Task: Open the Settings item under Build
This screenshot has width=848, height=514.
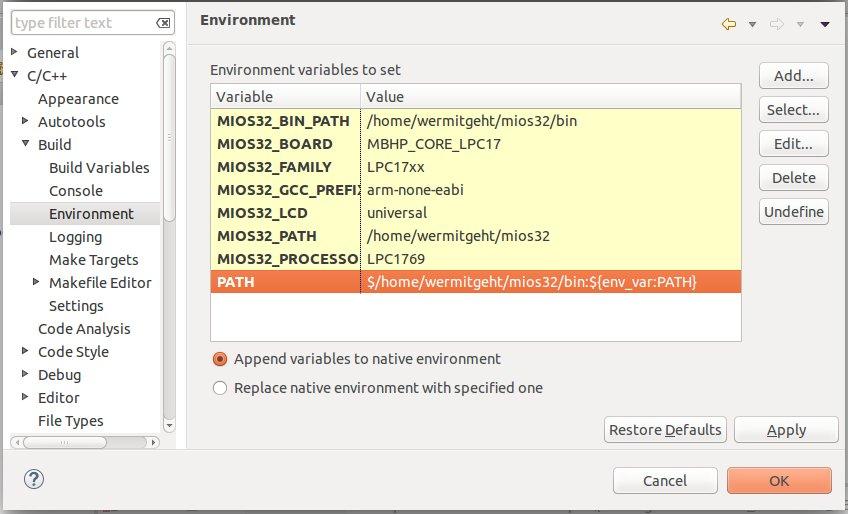Action: pos(76,306)
